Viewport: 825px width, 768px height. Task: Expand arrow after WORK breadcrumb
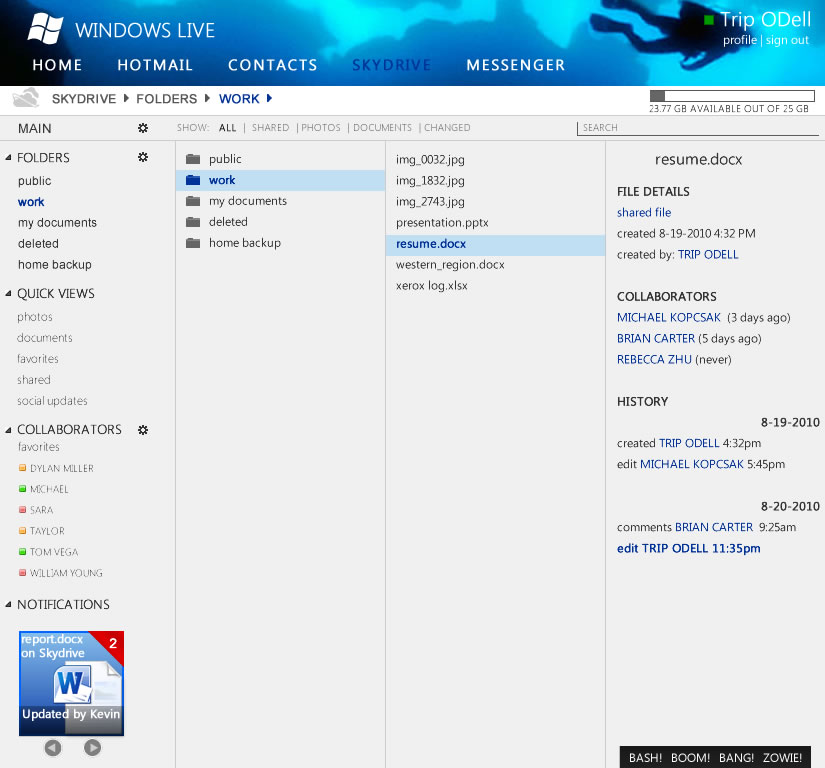[269, 98]
